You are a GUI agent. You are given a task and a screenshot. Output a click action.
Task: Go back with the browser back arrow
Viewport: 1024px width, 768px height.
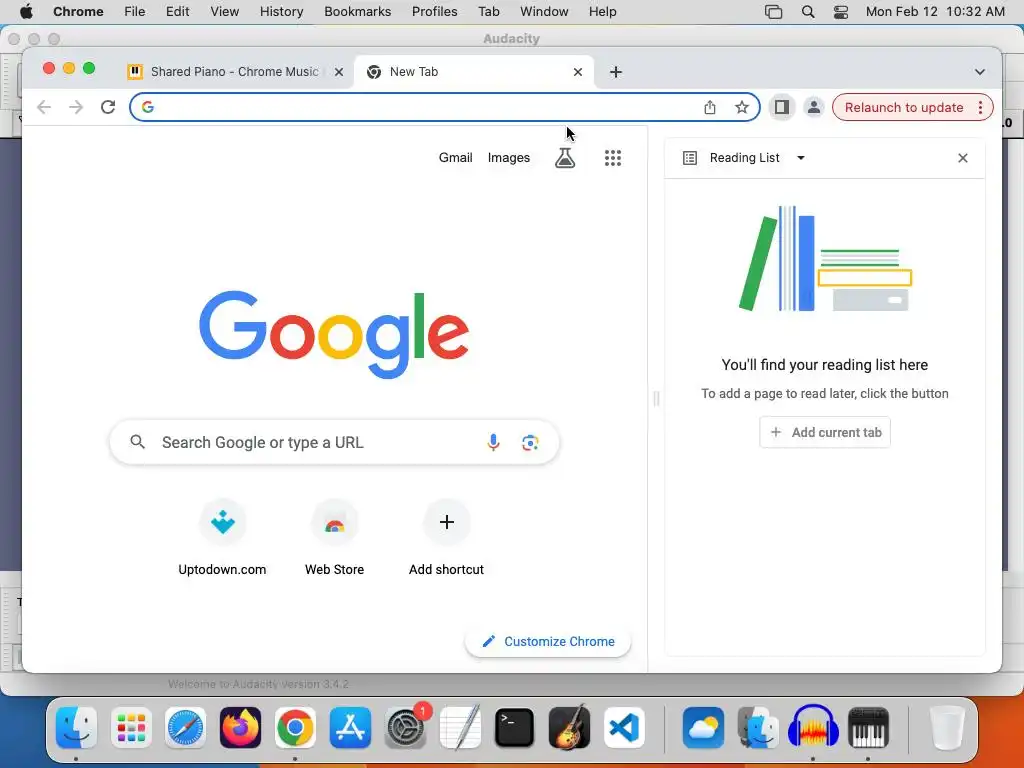[x=44, y=107]
